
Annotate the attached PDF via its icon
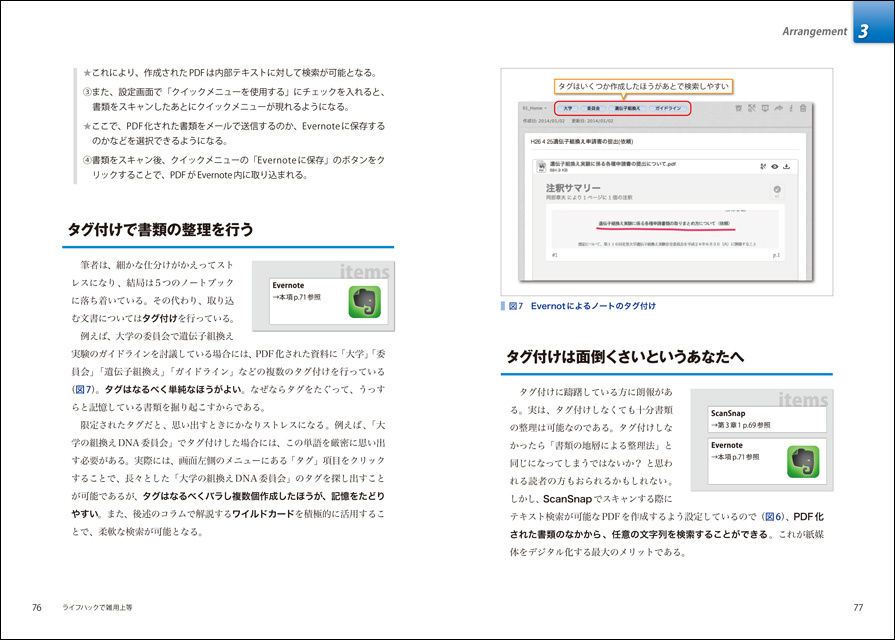coord(763,166)
